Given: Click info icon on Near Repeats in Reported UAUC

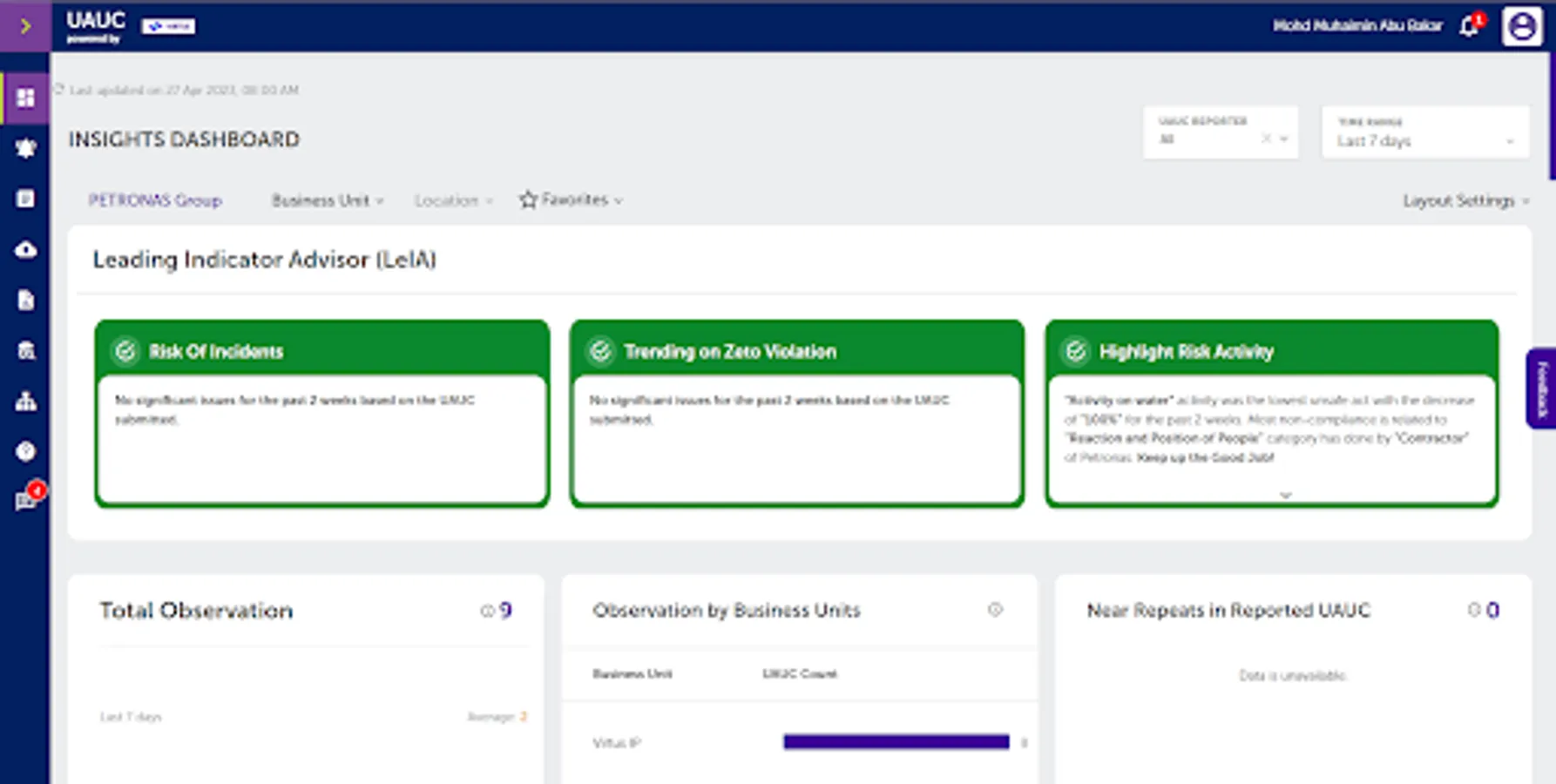Looking at the screenshot, I should coord(1474,610).
